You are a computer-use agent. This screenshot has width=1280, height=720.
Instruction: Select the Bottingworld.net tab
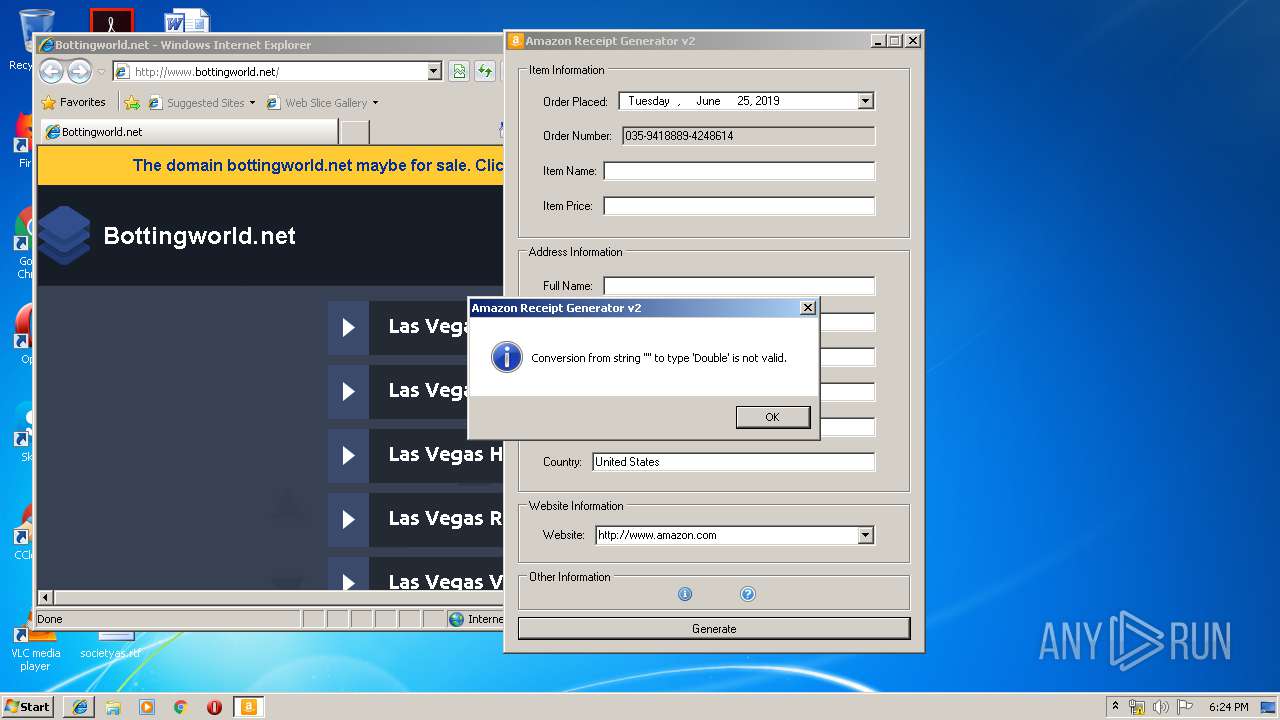pos(188,132)
